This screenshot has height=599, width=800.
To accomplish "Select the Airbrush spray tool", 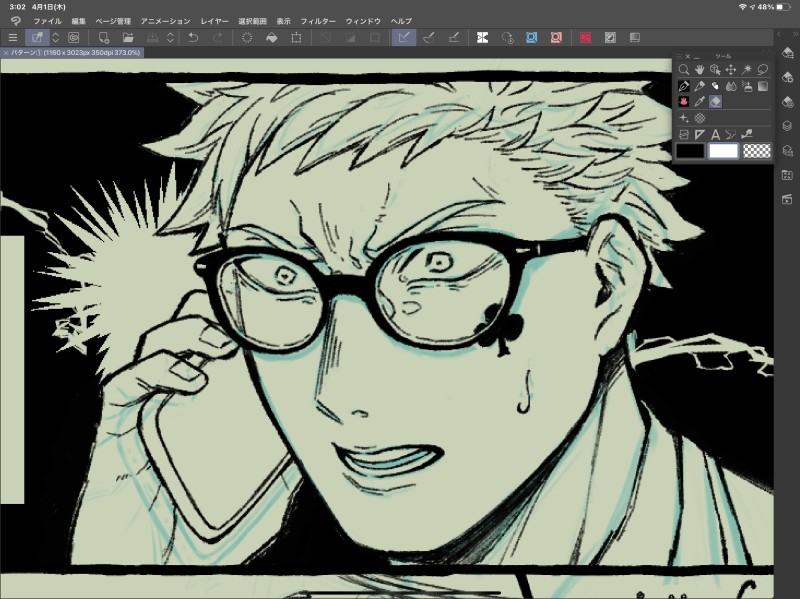I will tap(747, 86).
